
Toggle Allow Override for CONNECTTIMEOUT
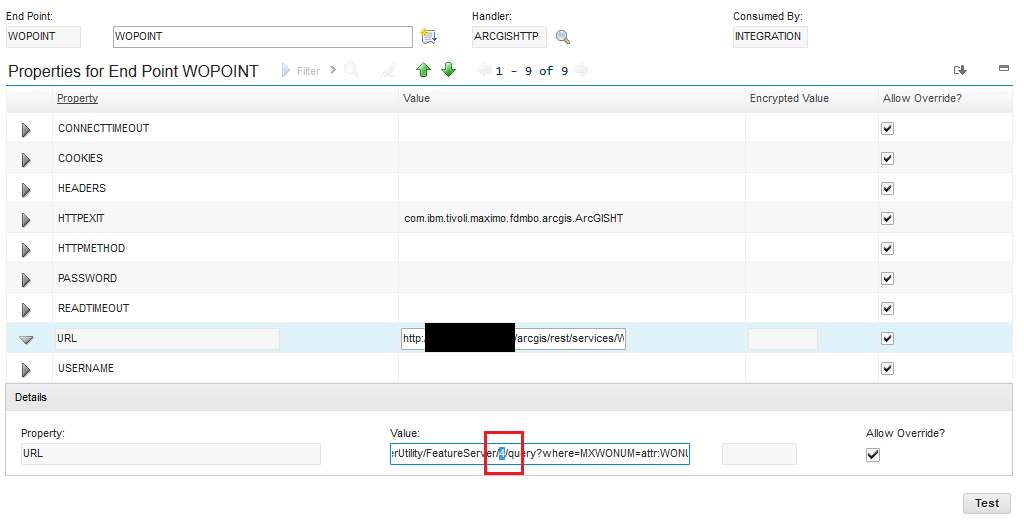tap(887, 129)
